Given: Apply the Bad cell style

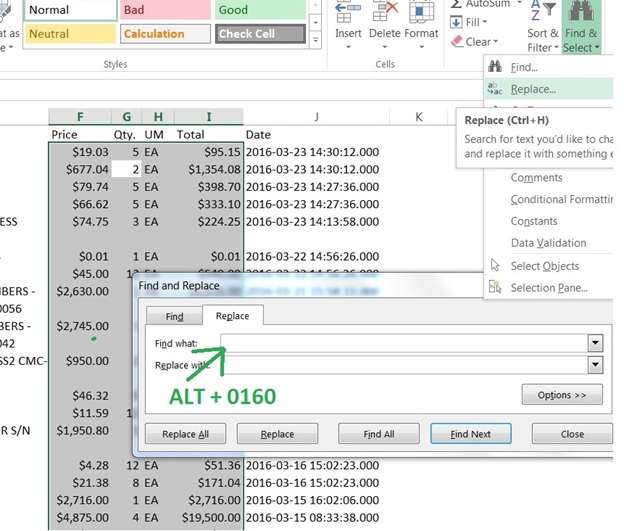Looking at the screenshot, I should point(165,10).
